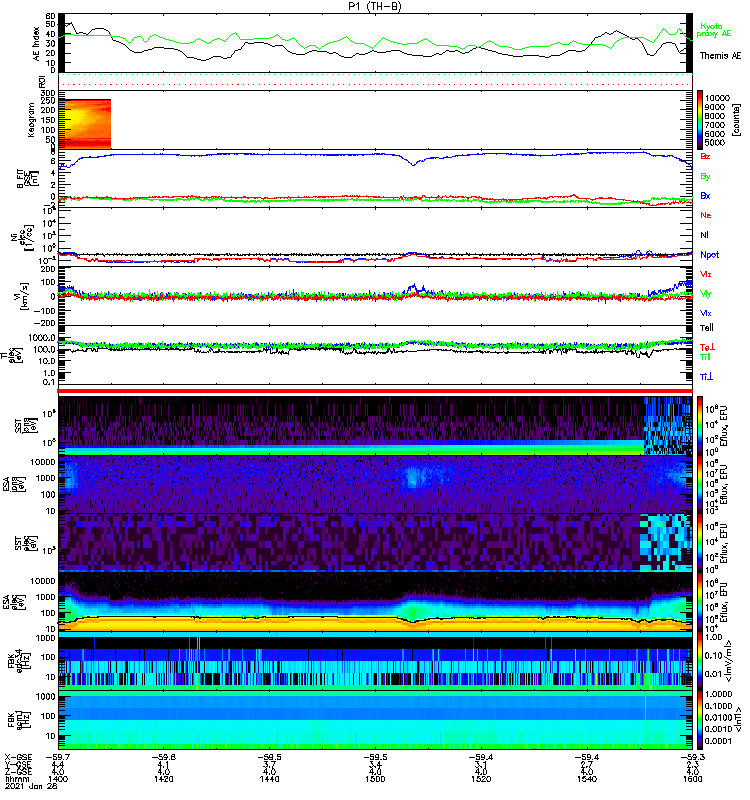Pick the red Viz legend entry
The image size is (750, 800).
[x=706, y=274]
